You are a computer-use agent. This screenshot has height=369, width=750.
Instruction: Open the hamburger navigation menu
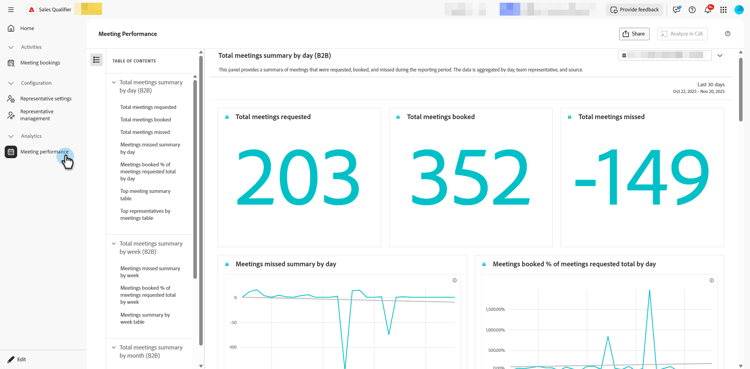(11, 10)
